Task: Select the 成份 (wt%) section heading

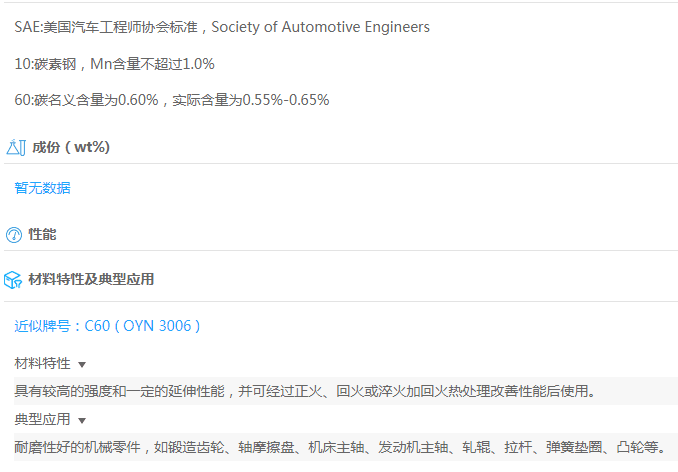Action: [x=70, y=147]
